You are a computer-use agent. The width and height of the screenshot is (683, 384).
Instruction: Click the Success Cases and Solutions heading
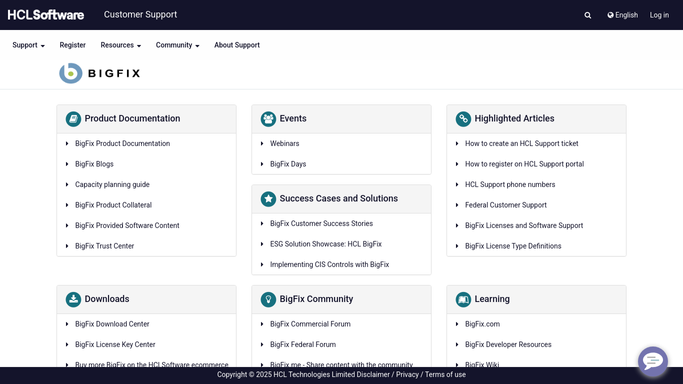[338, 199]
